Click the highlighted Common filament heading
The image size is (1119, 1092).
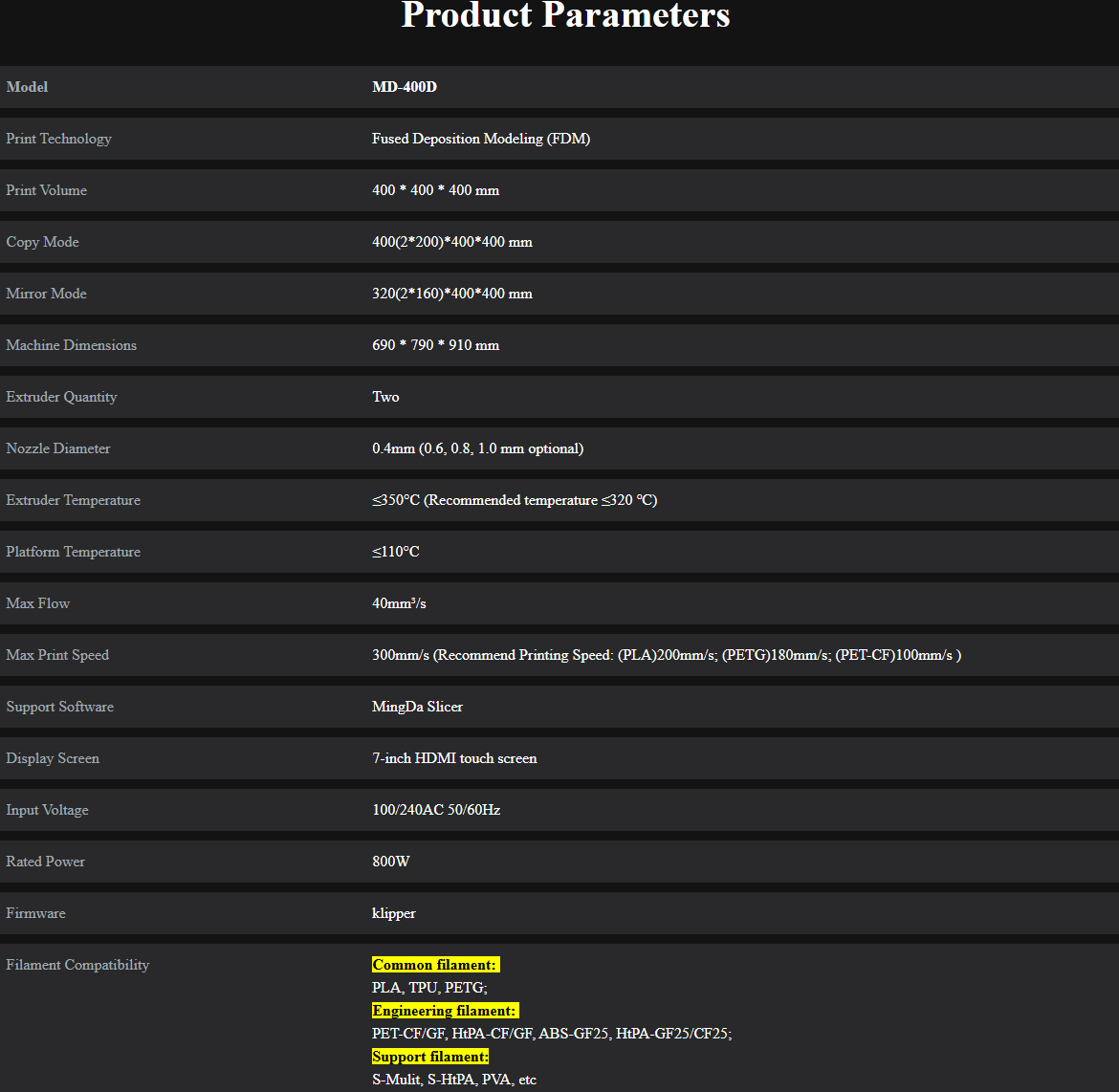pyautogui.click(x=435, y=965)
